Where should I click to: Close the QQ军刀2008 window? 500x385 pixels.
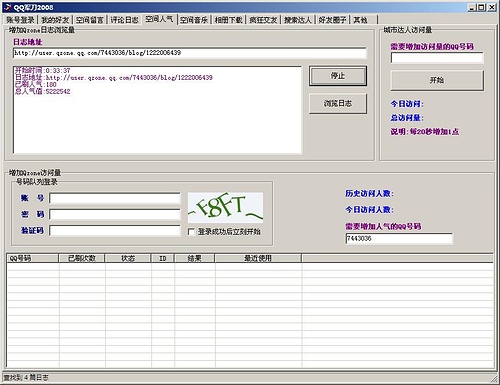tap(492, 7)
